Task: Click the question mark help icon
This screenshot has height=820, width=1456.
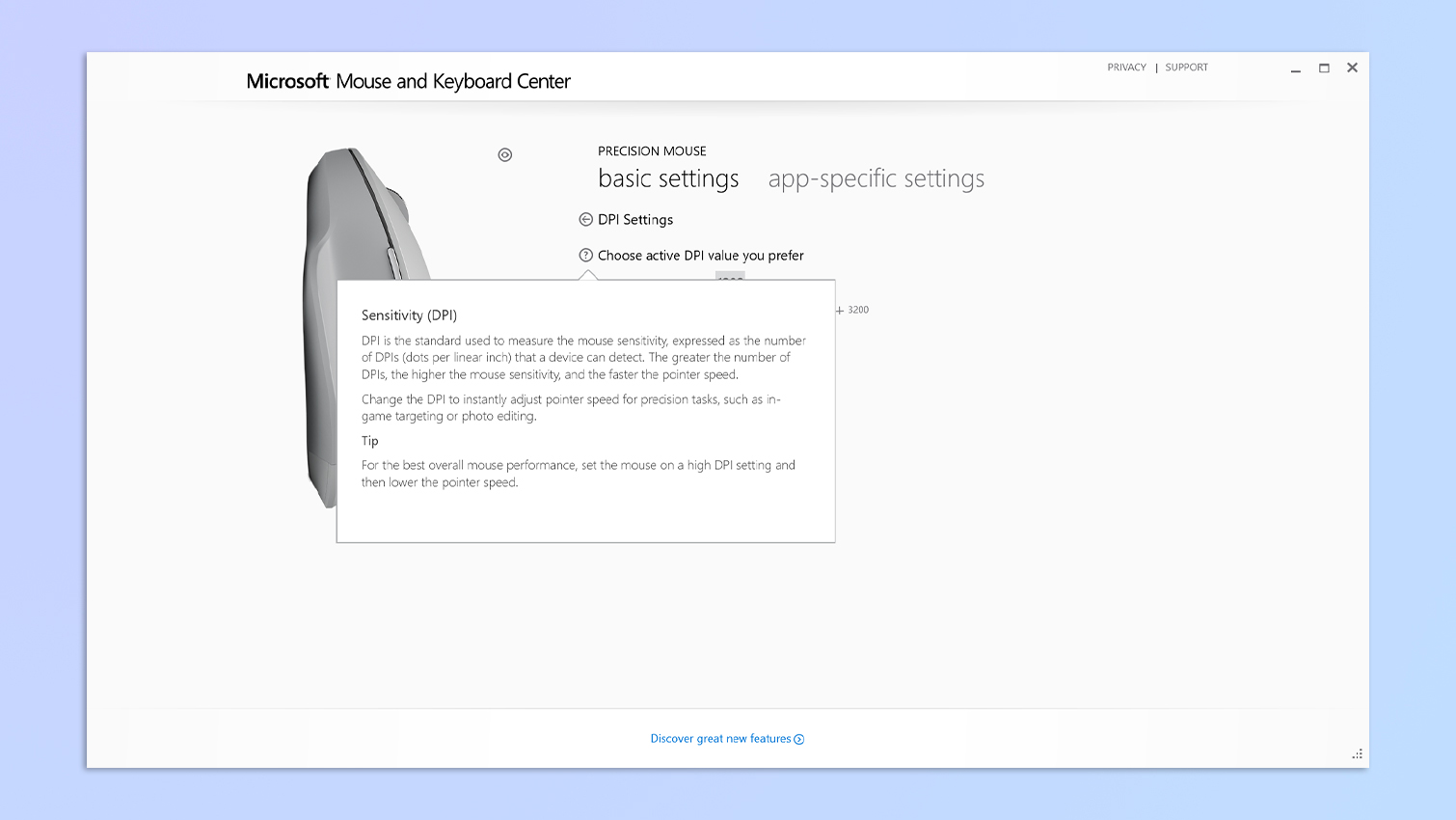Action: pyautogui.click(x=585, y=255)
